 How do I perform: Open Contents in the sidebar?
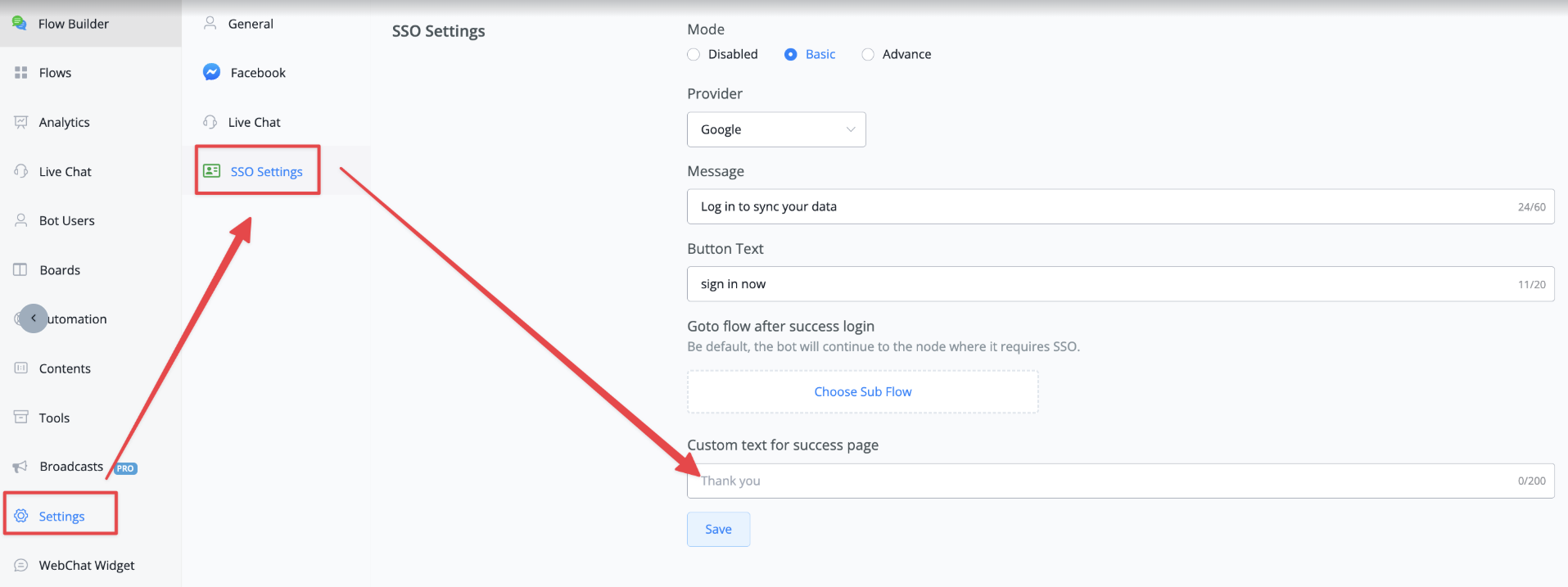click(65, 368)
